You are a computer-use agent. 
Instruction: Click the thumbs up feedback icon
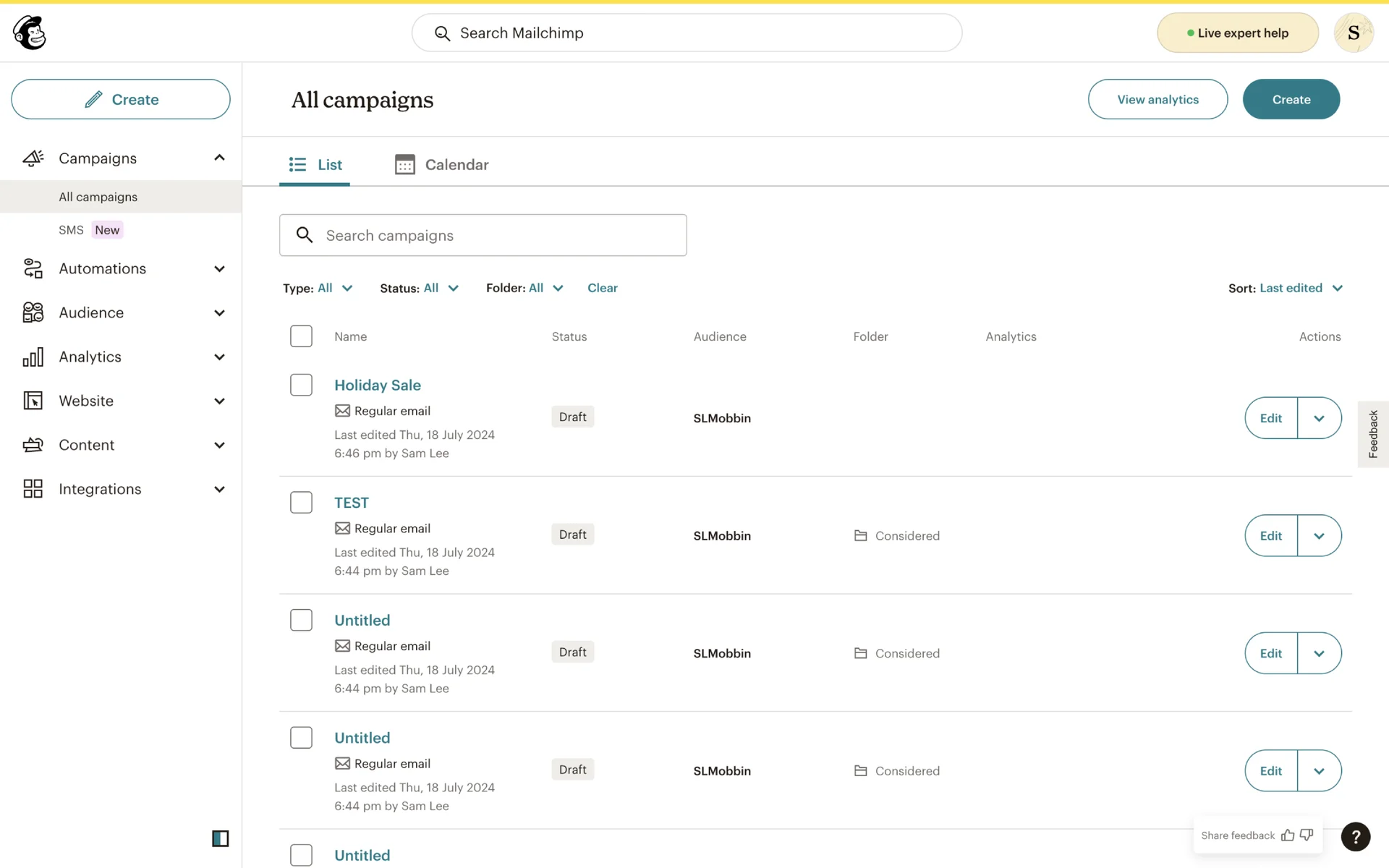[1288, 835]
